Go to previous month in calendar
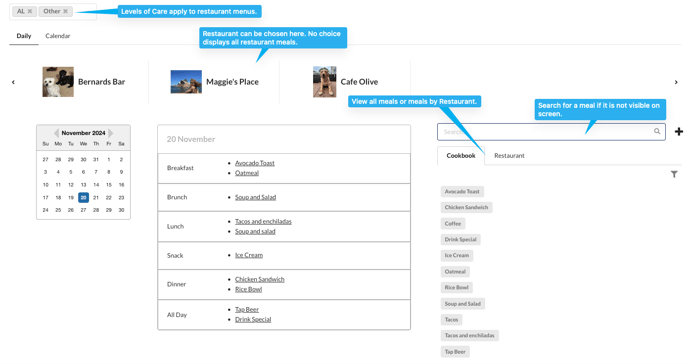 [56, 132]
